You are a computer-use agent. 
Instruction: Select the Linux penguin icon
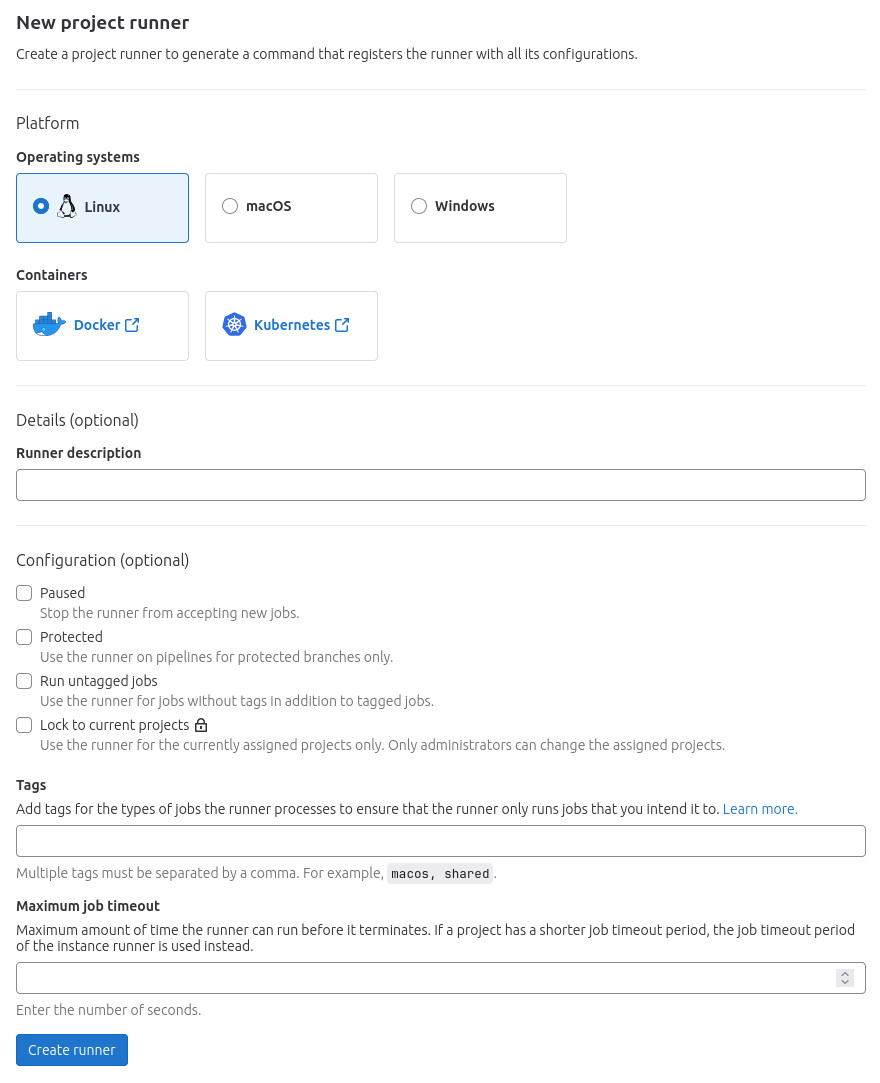pyautogui.click(x=66, y=206)
